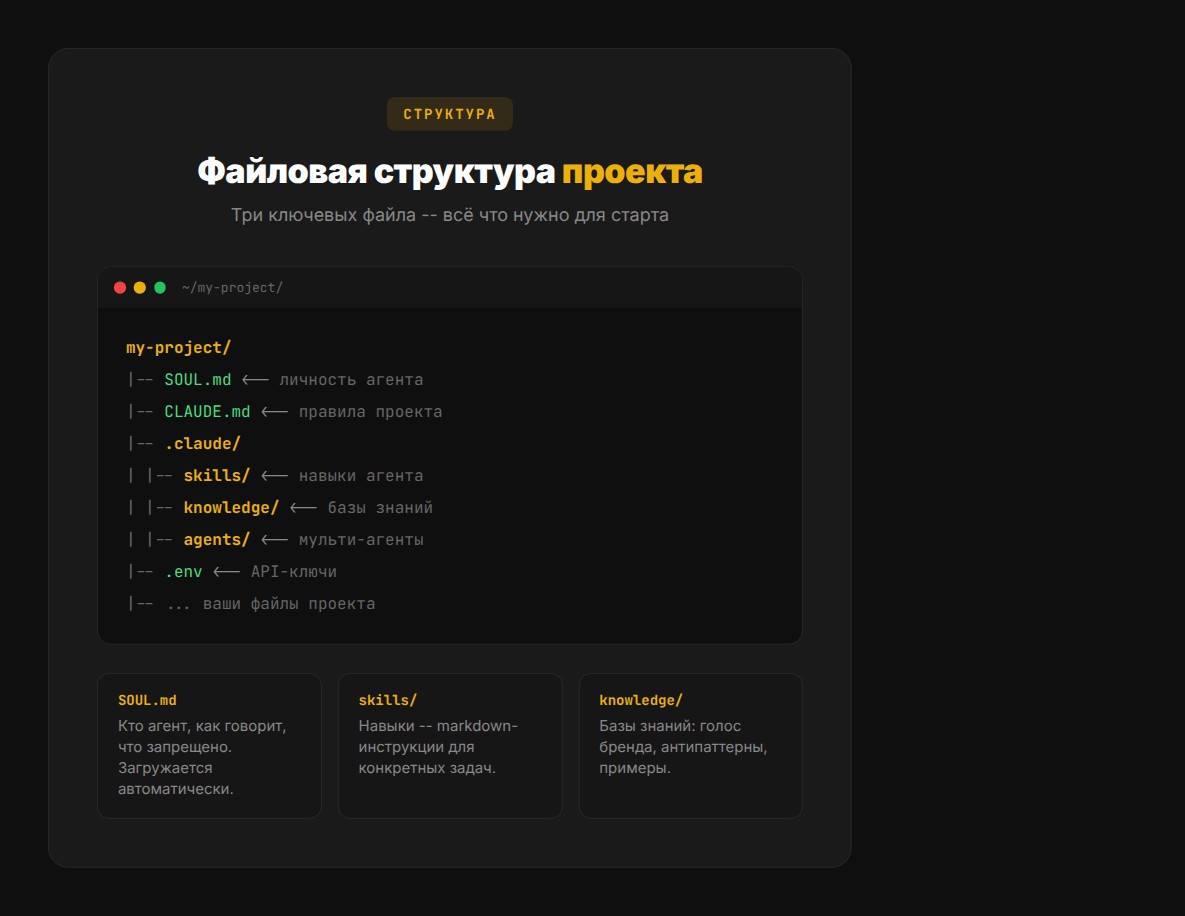Open the .env API-ключи file
Viewport: 1185px width, 916px height.
pos(184,571)
